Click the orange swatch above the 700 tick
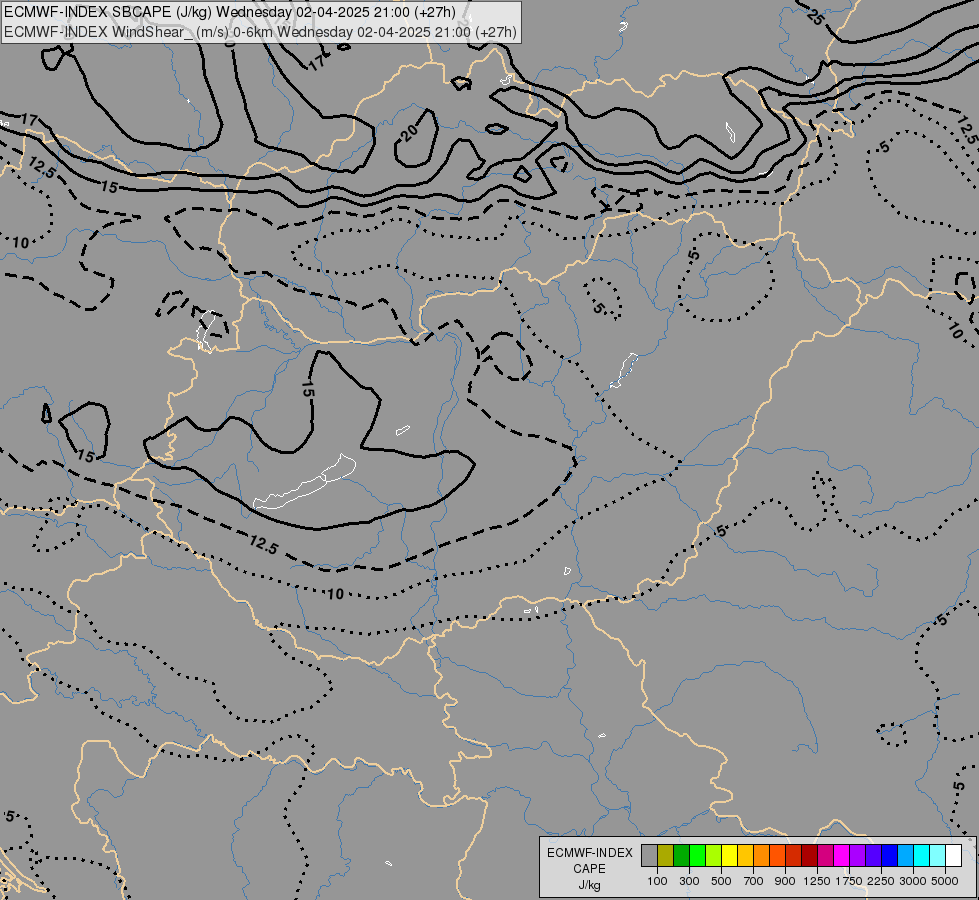This screenshot has width=979, height=900. pyautogui.click(x=762, y=856)
